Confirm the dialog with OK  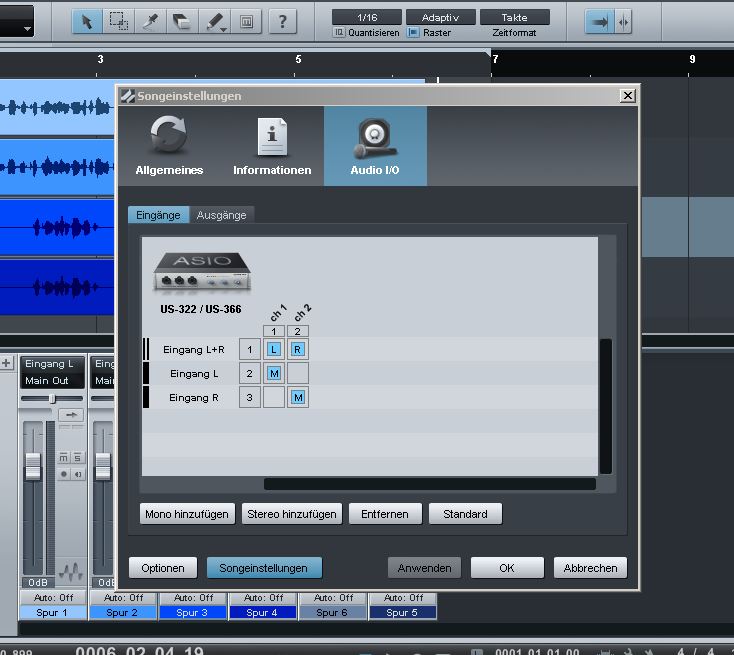(507, 568)
